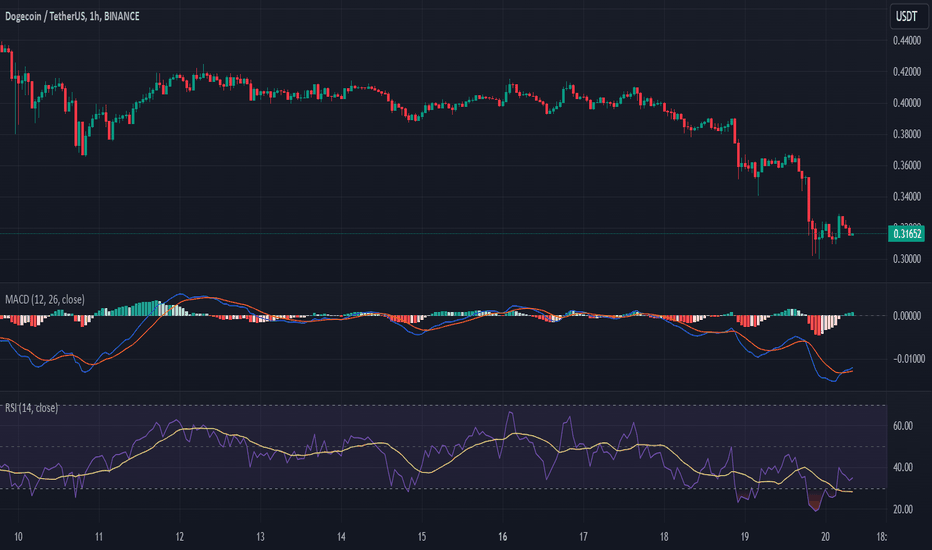Image resolution: width=932 pixels, height=550 pixels.
Task: Click the MACD -0.01000 axis label
Action: tap(907, 359)
